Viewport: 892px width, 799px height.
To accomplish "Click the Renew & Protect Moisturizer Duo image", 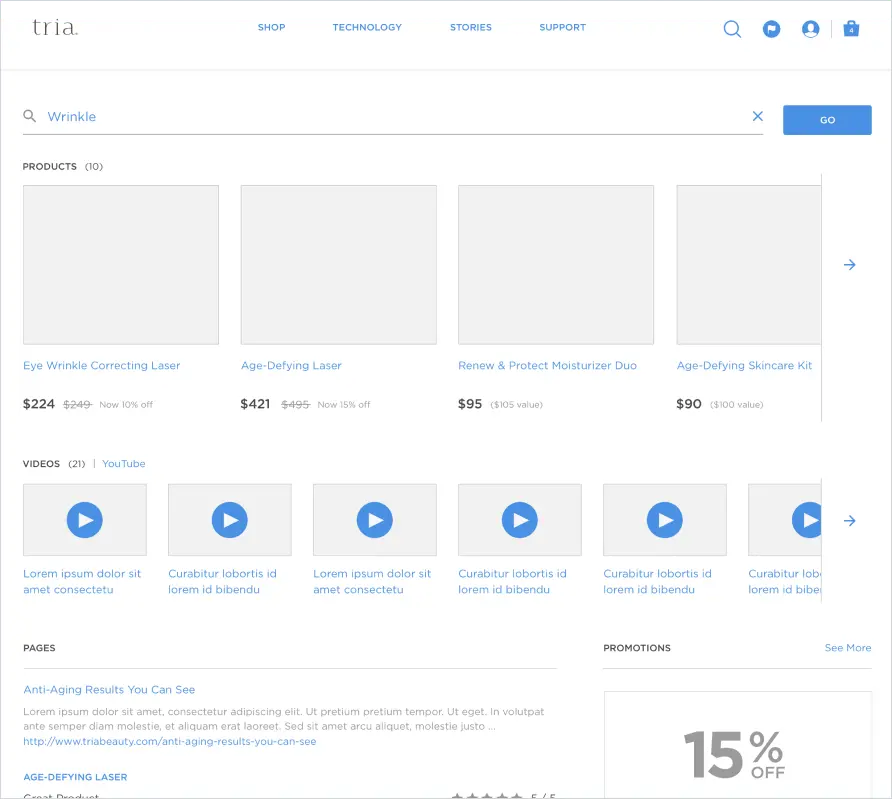I will coord(556,264).
